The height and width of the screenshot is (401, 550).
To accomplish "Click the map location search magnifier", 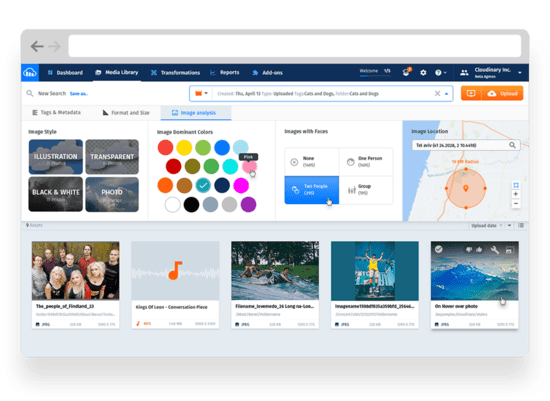I will (x=512, y=145).
